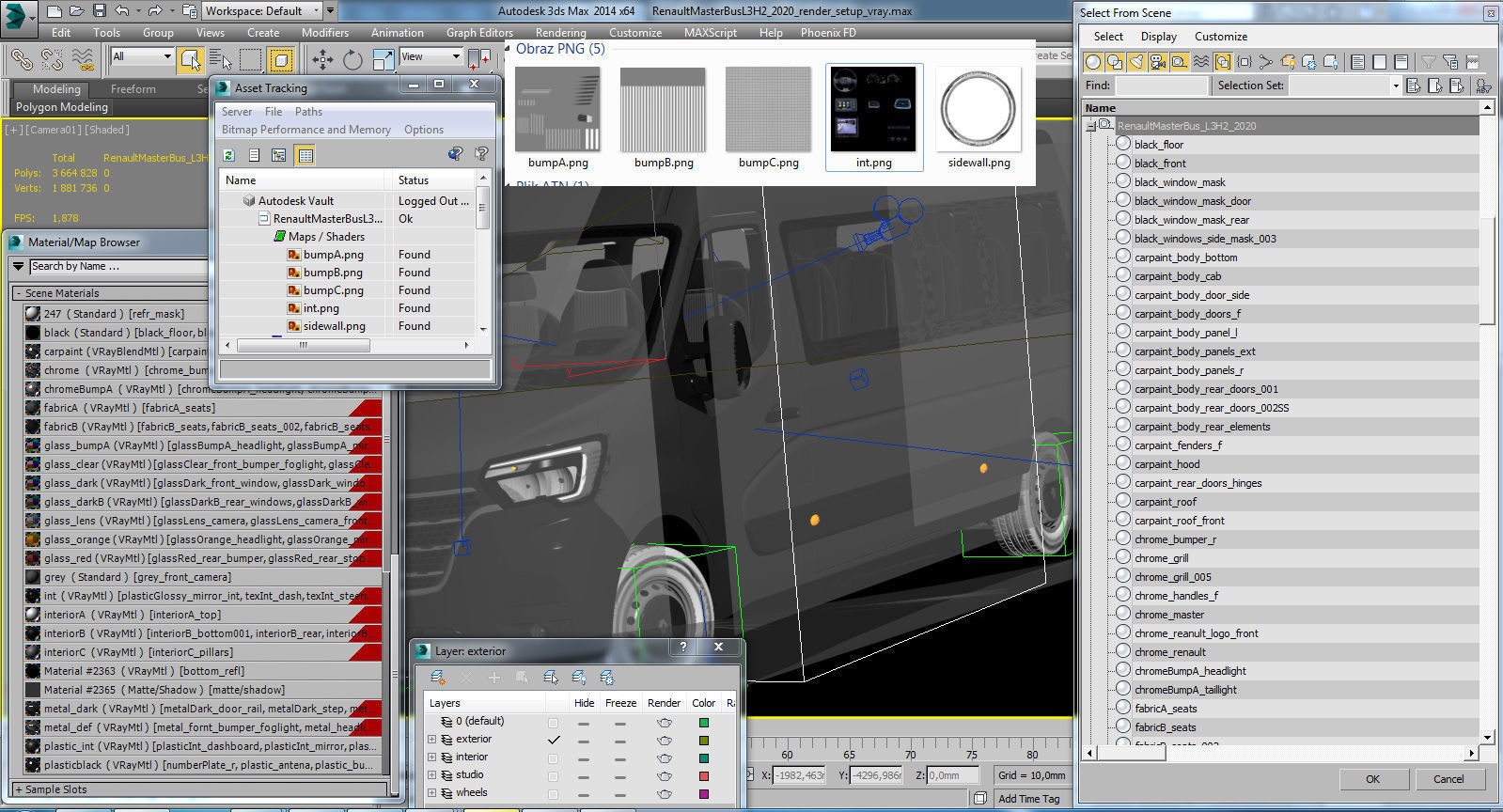
Task: Click the red color swatch of studio layer
Action: pyautogui.click(x=703, y=776)
